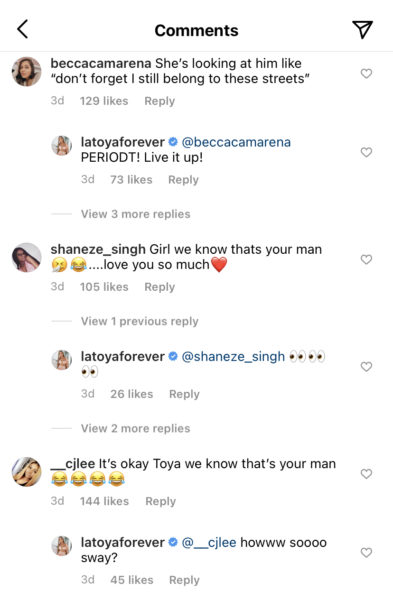Like beccacamarena's comment with heart
The image size is (393, 600).
[366, 73]
